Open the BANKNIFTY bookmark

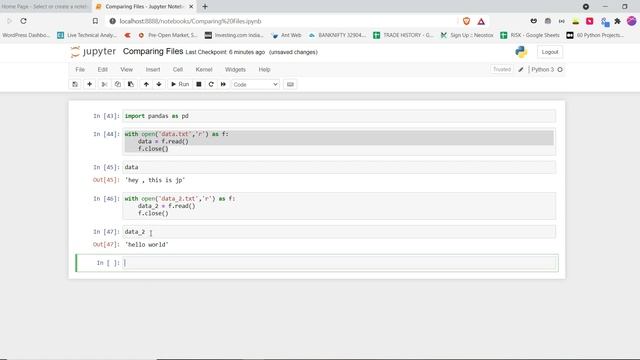(x=337, y=36)
